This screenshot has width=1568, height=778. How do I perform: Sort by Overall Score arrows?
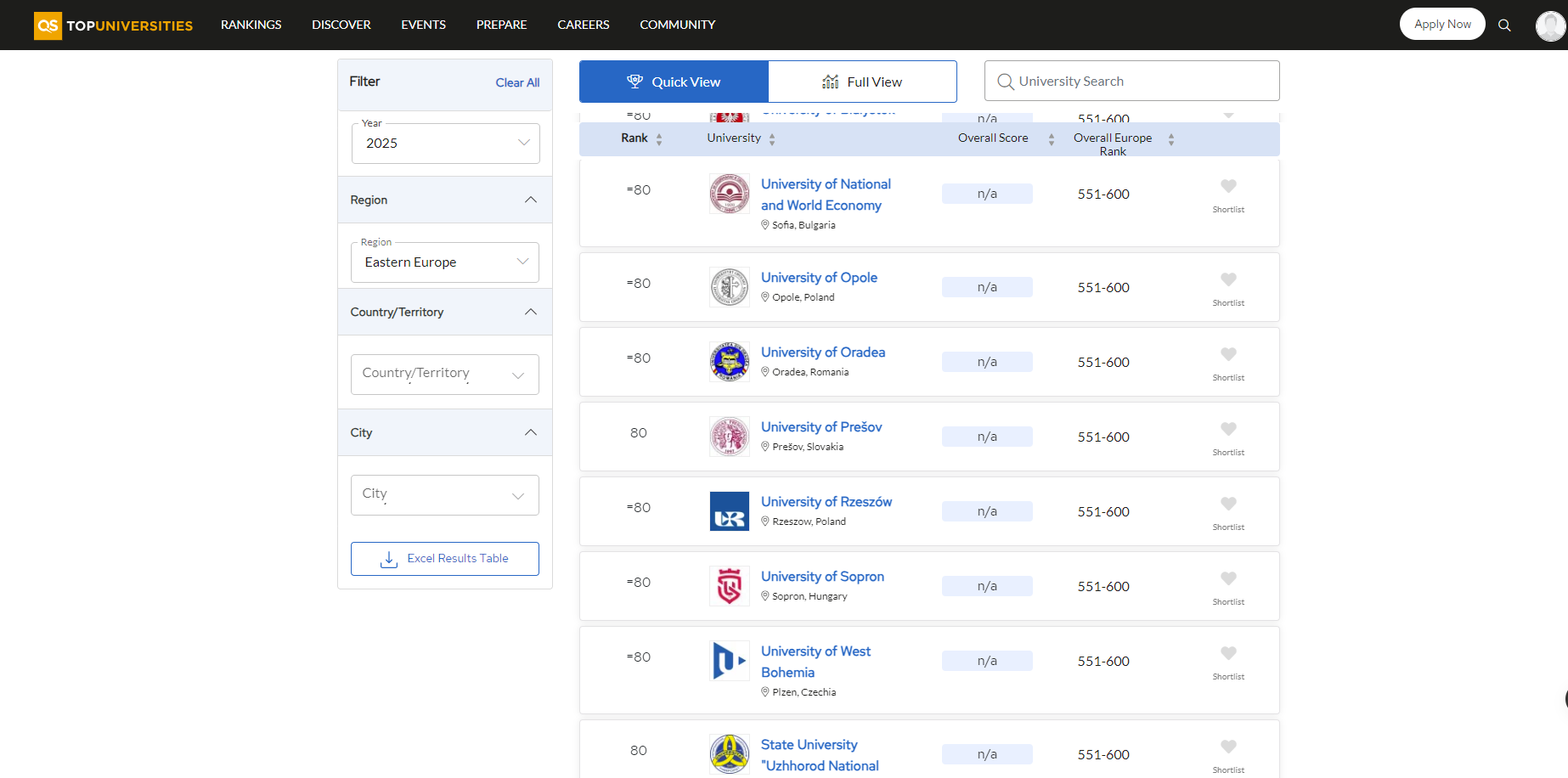point(1052,139)
